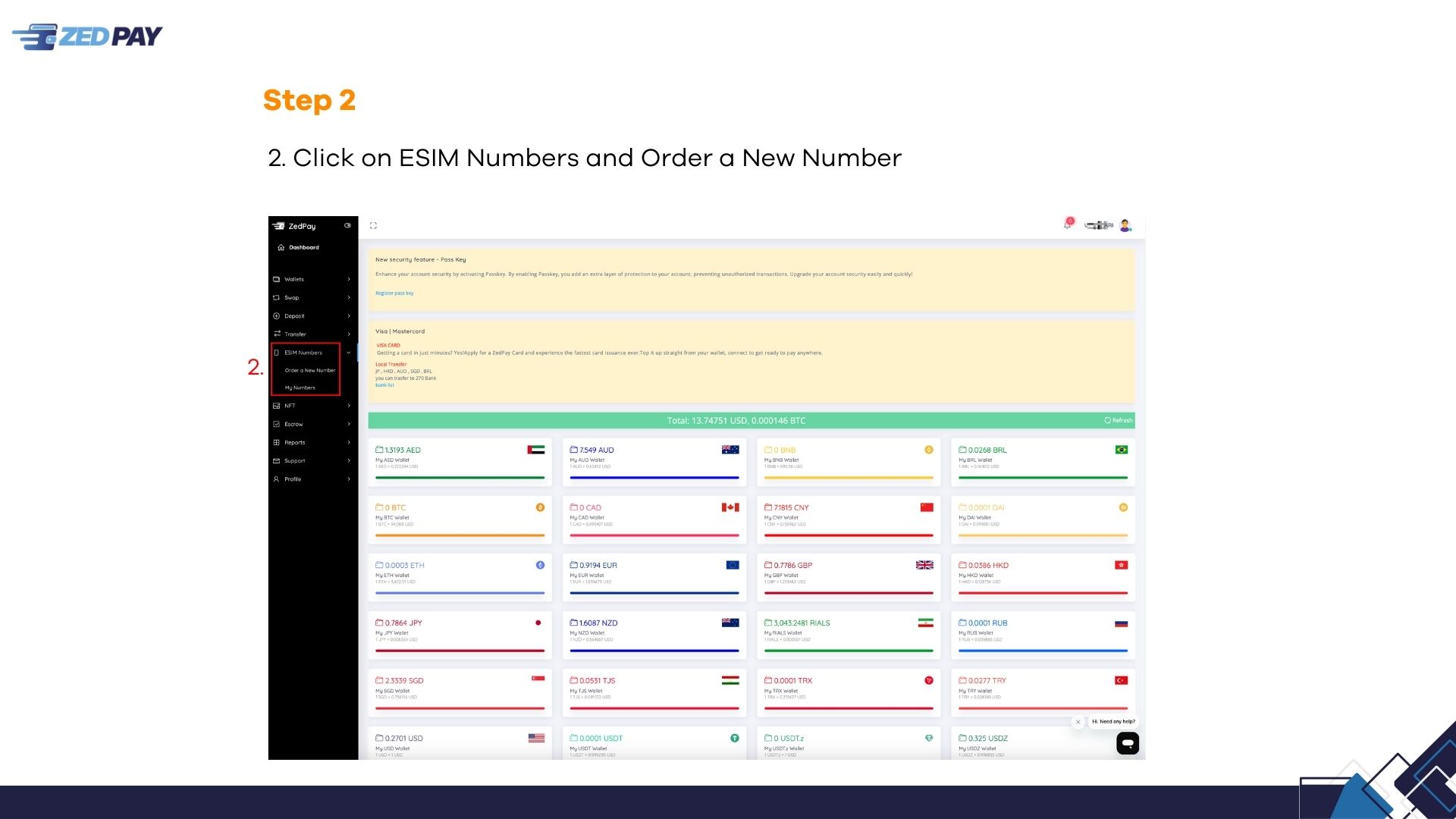Click the UK flag on GBP wallet
Screen dimensions: 1456x819
924,565
